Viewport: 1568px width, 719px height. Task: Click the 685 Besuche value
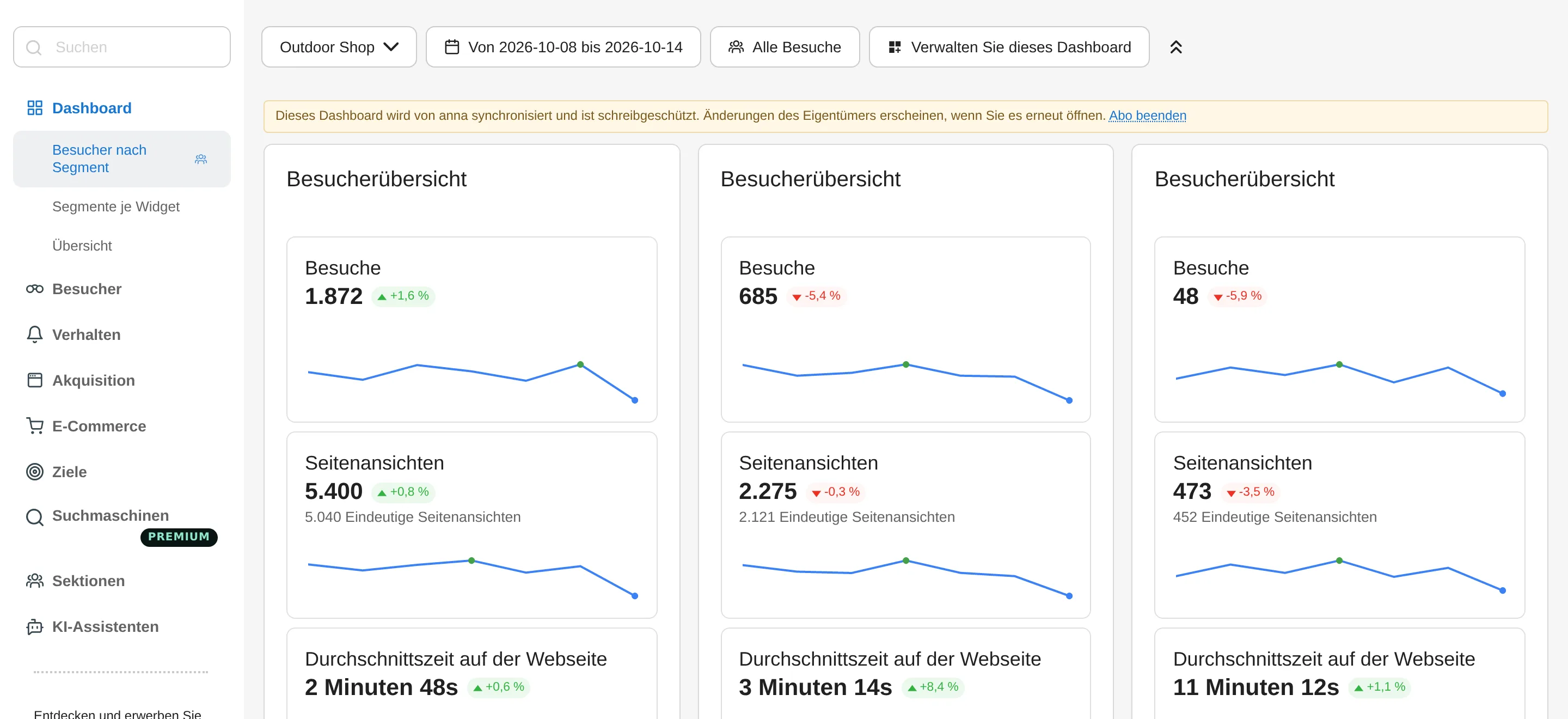tap(757, 296)
